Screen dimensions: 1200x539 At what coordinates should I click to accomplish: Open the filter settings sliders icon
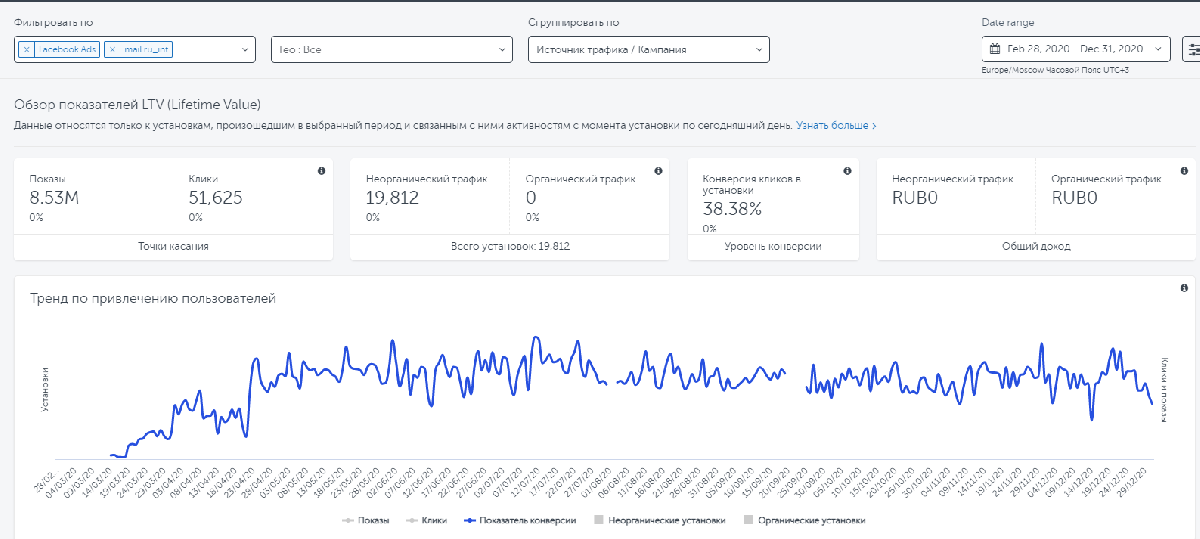(1191, 49)
